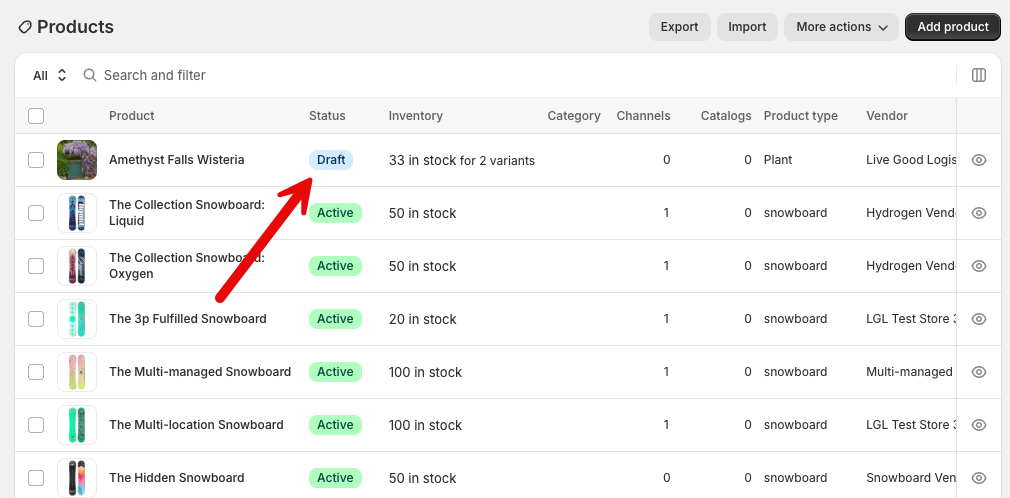This screenshot has height=498, width=1010.
Task: Focus the Search and filter field
Action: click(x=515, y=75)
